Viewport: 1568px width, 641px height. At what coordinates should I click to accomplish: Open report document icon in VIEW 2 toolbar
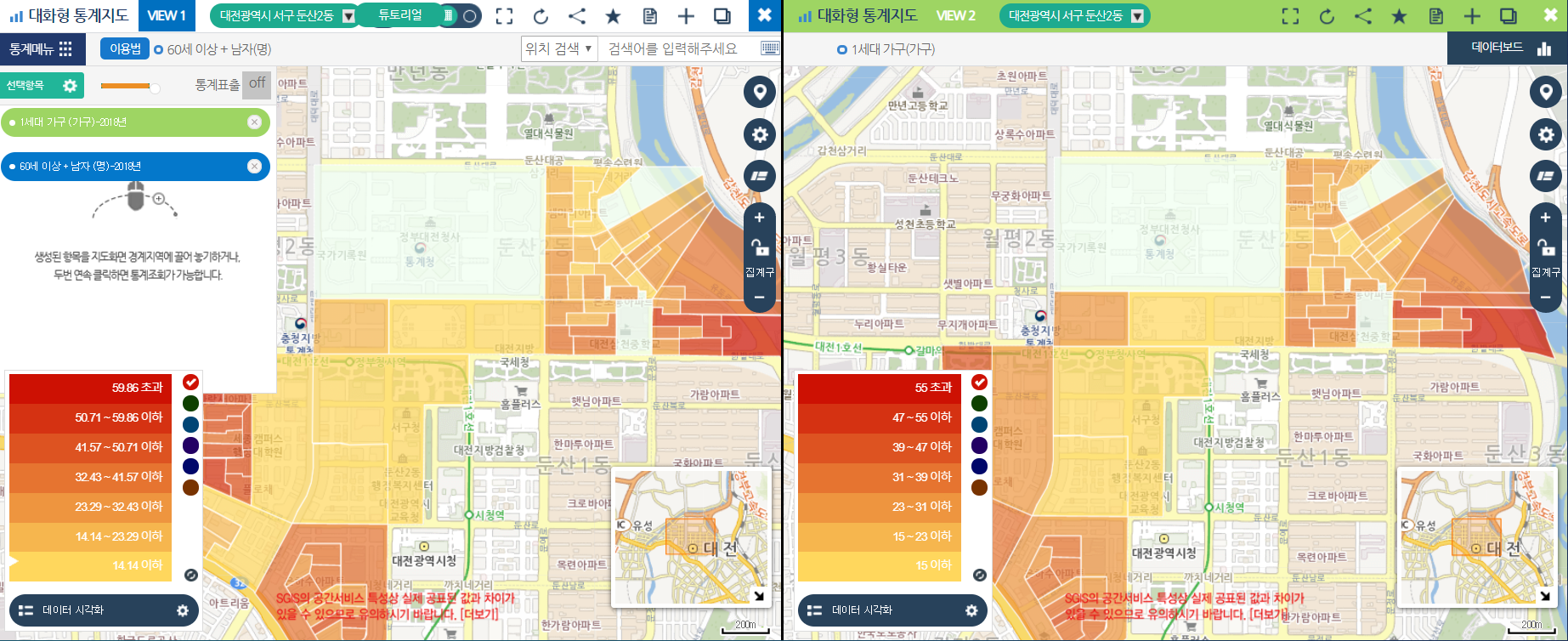pos(1435,16)
